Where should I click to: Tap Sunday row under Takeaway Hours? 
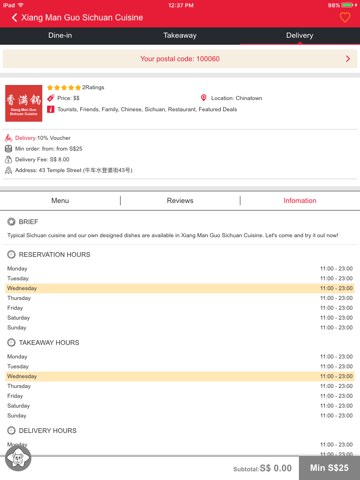click(180, 416)
